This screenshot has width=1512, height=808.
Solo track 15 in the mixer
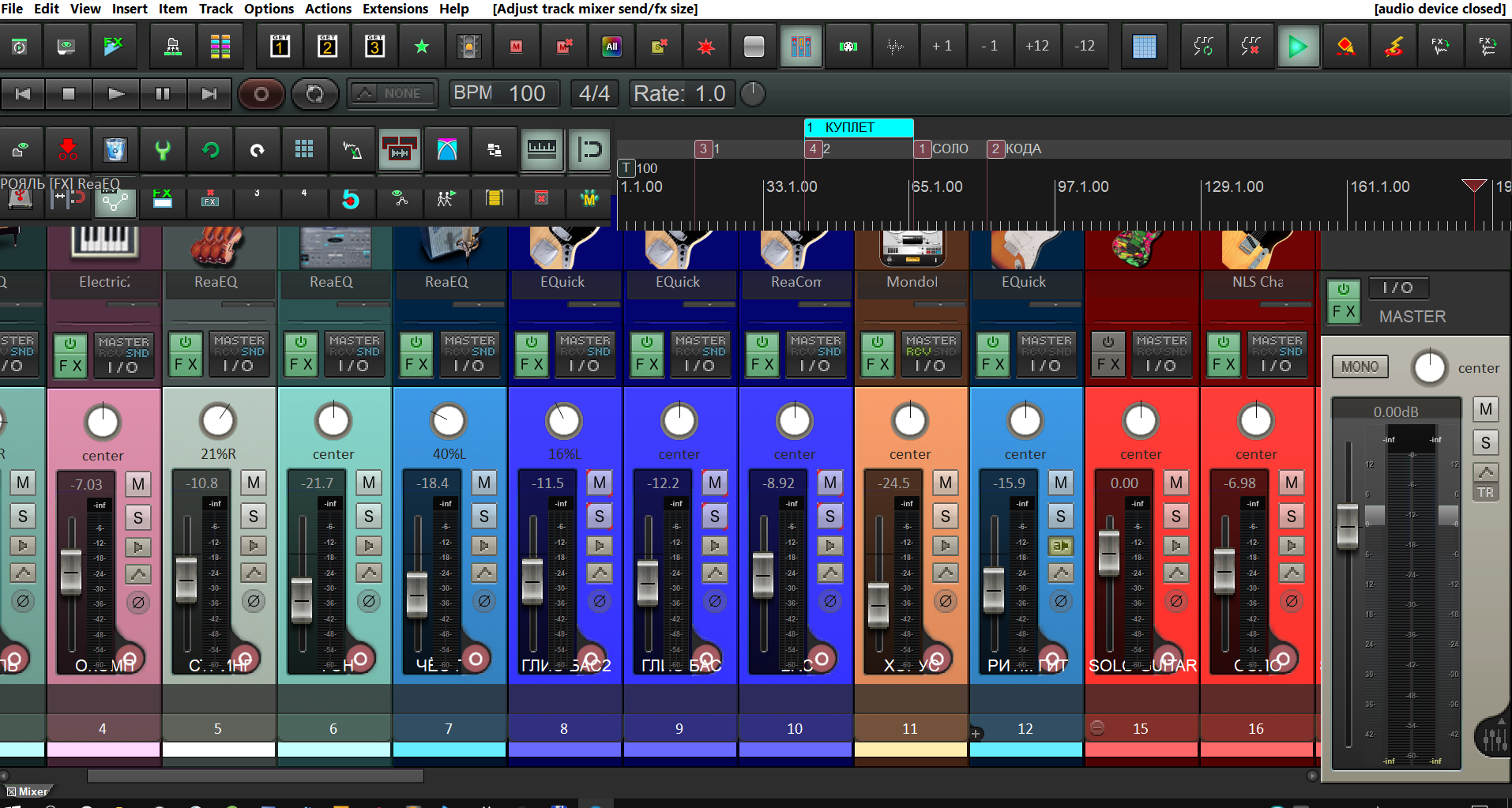pos(1176,517)
